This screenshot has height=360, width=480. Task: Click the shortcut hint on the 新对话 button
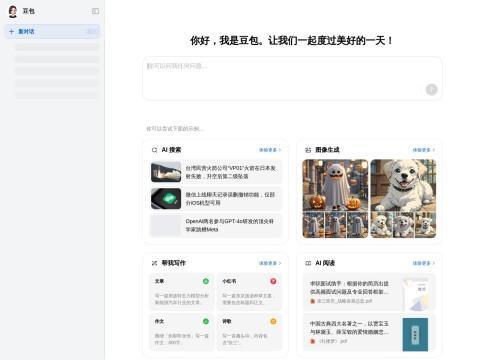coord(91,31)
